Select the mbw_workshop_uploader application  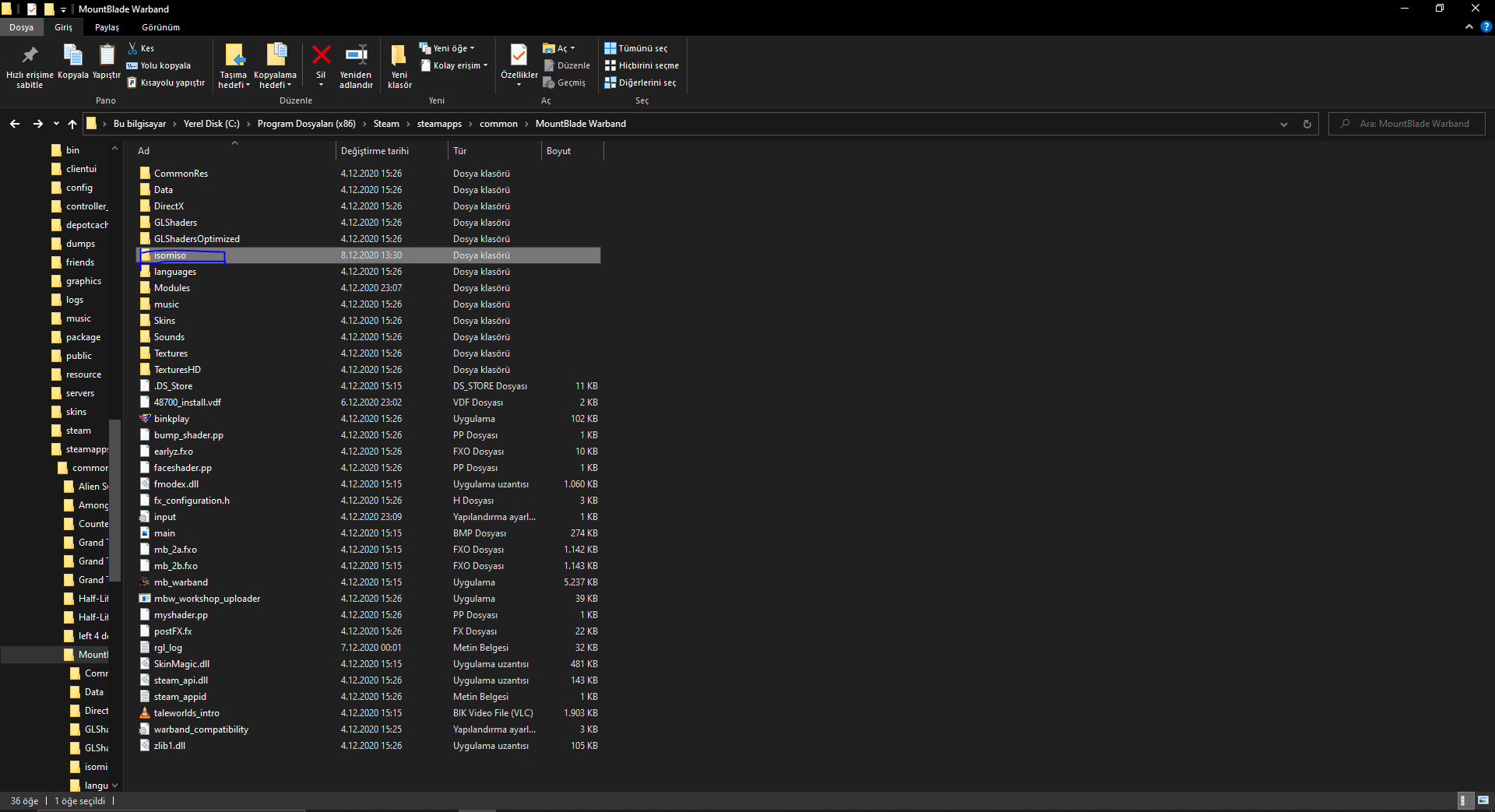206,599
